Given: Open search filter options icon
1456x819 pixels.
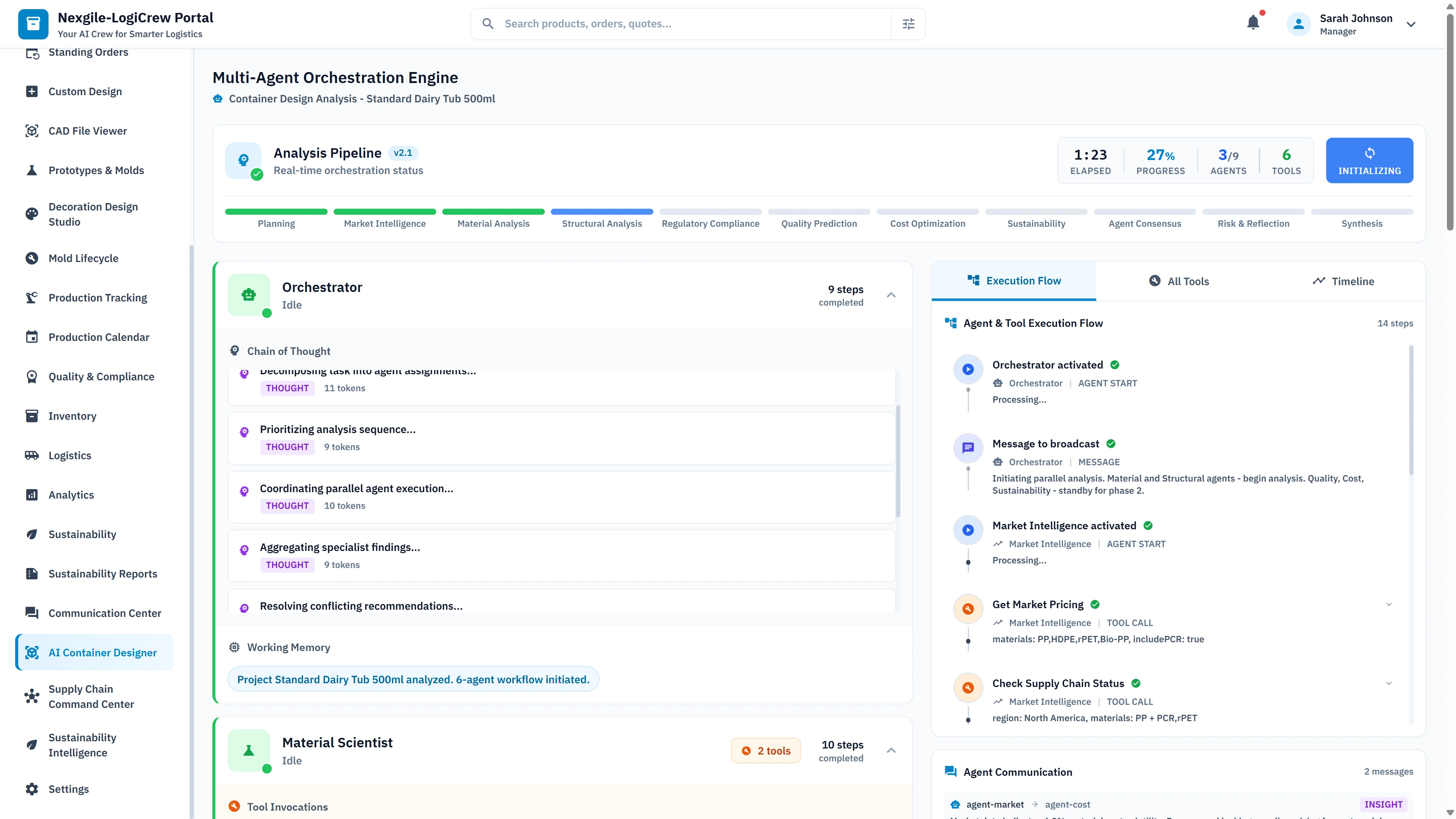Looking at the screenshot, I should click(908, 23).
